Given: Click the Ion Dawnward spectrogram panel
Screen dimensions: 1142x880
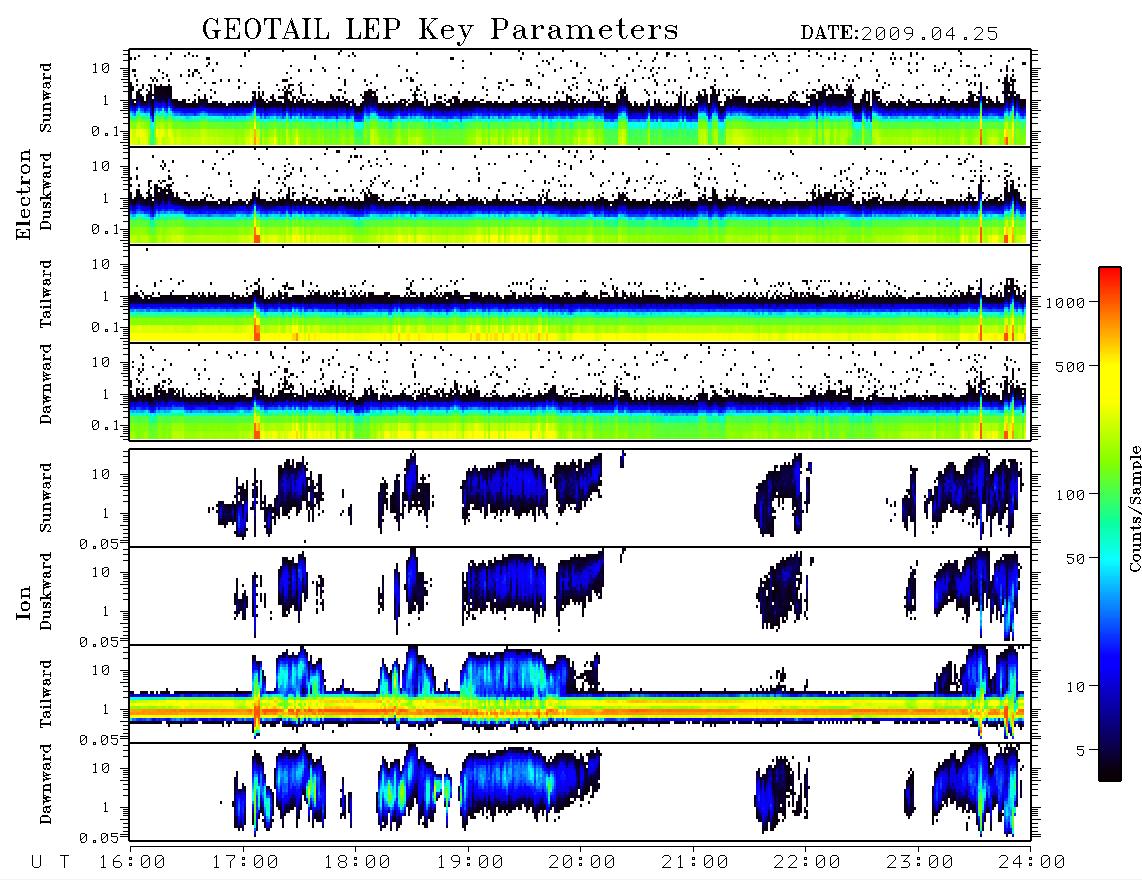Looking at the screenshot, I should click(x=580, y=792).
